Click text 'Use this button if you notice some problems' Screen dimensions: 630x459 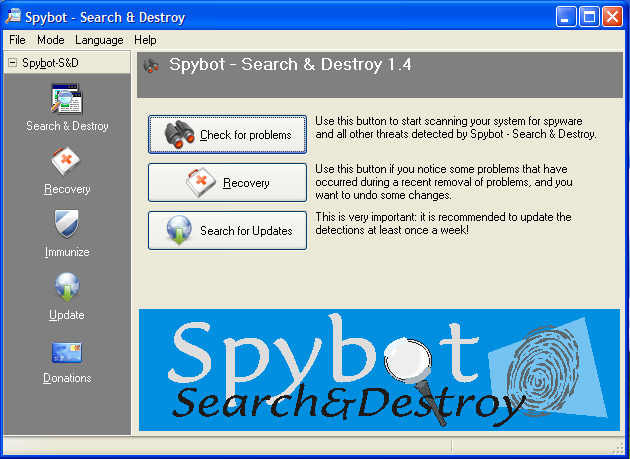click(x=444, y=182)
